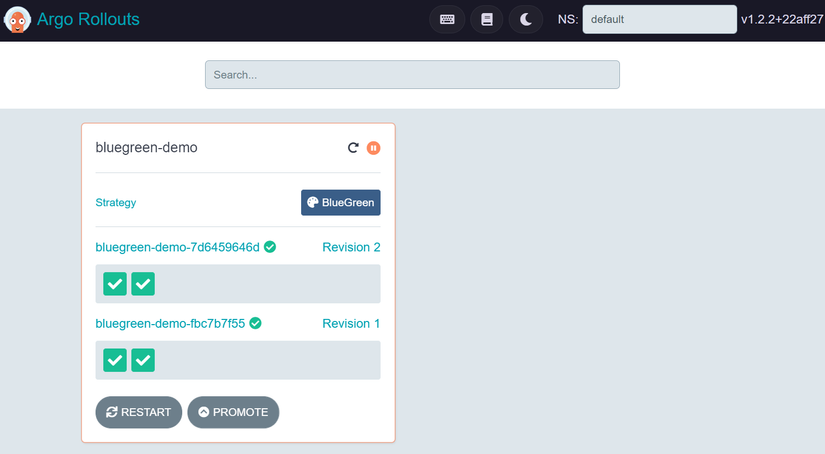Click the palette icon in BlueGreen badge
825x454 pixels.
[x=313, y=203]
